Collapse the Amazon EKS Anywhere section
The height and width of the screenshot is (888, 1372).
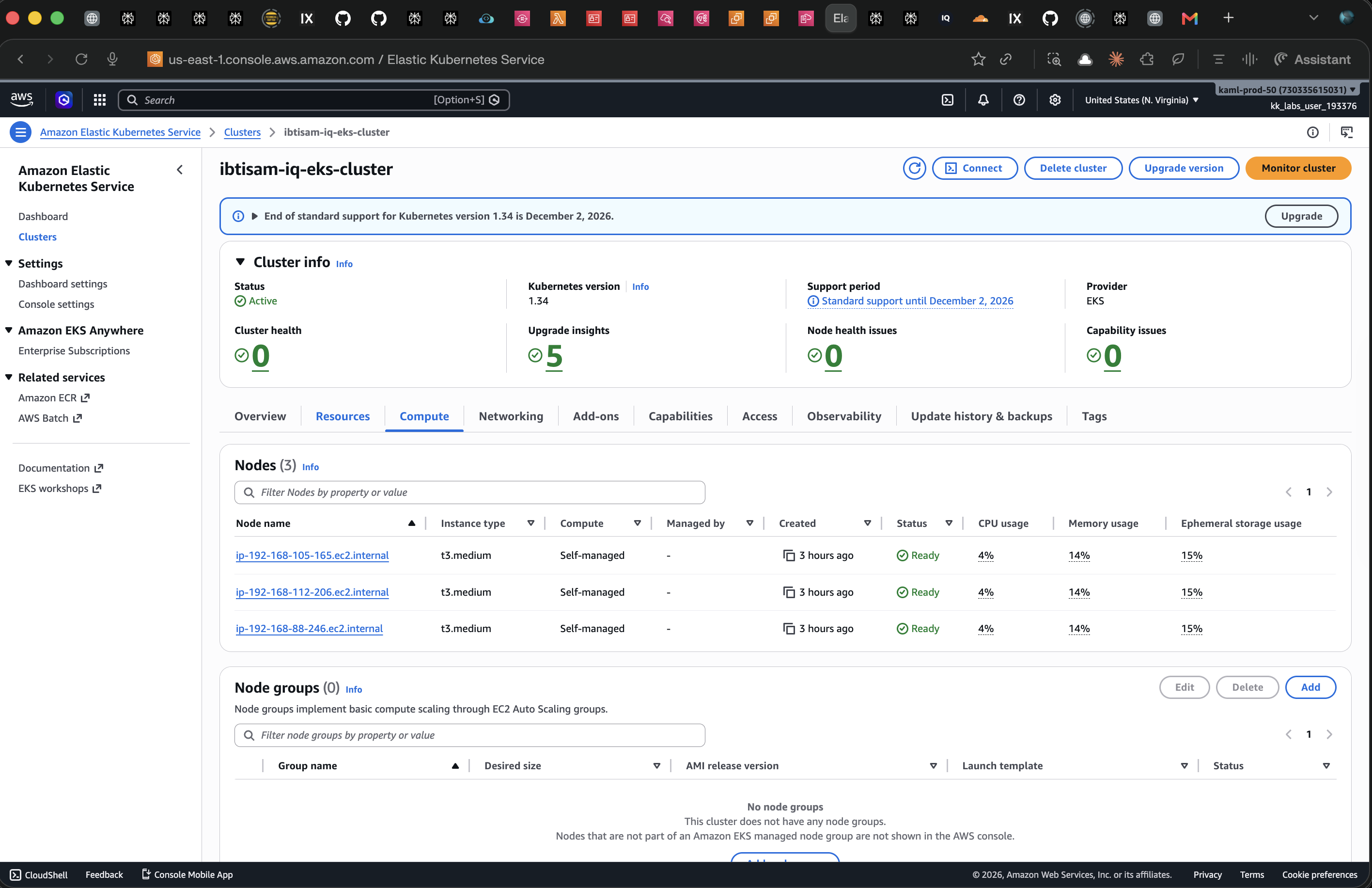pyautogui.click(x=9, y=331)
